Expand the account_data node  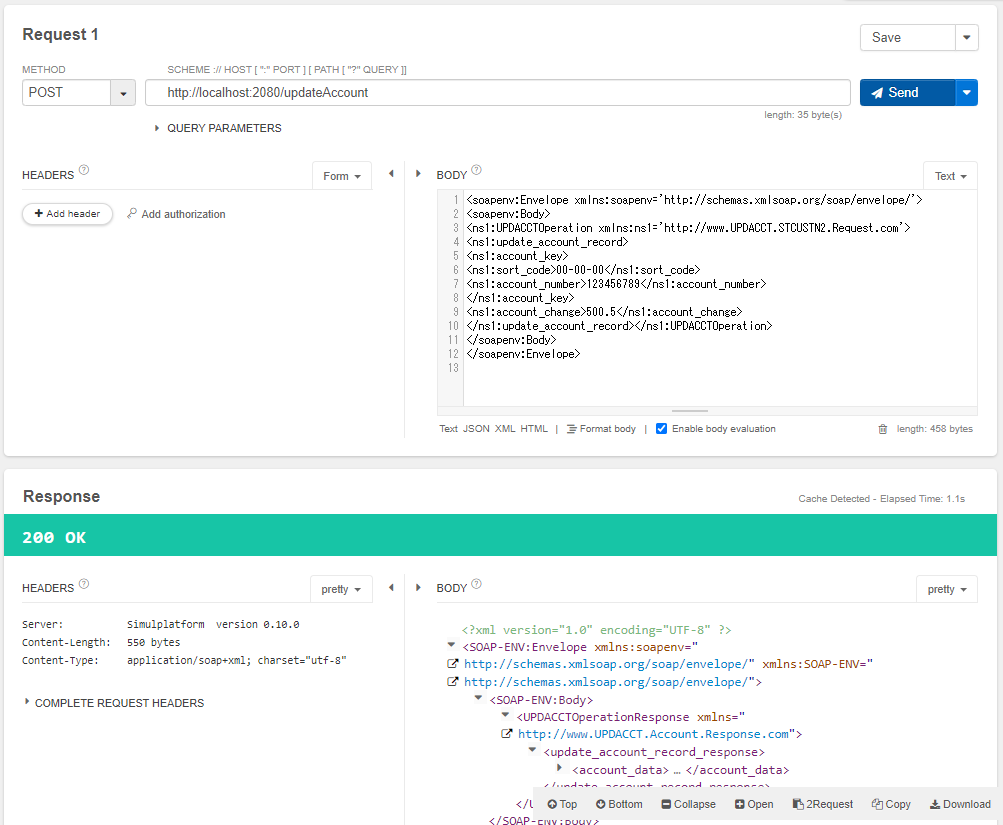(559, 767)
